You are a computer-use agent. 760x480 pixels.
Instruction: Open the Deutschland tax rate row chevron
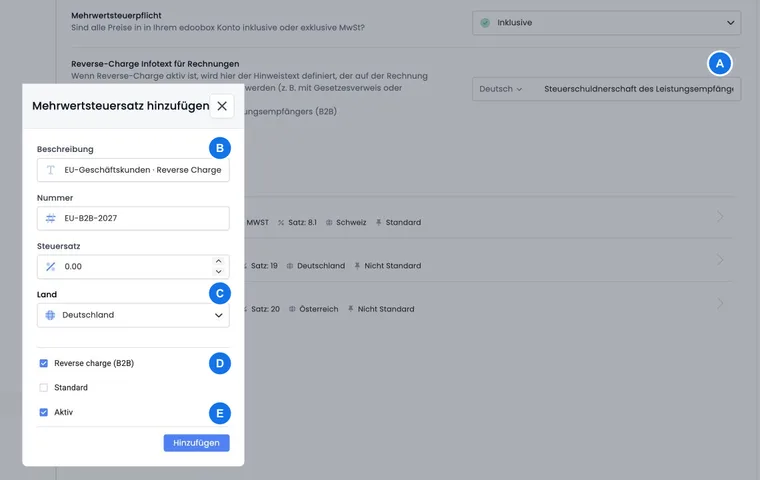(x=720, y=260)
